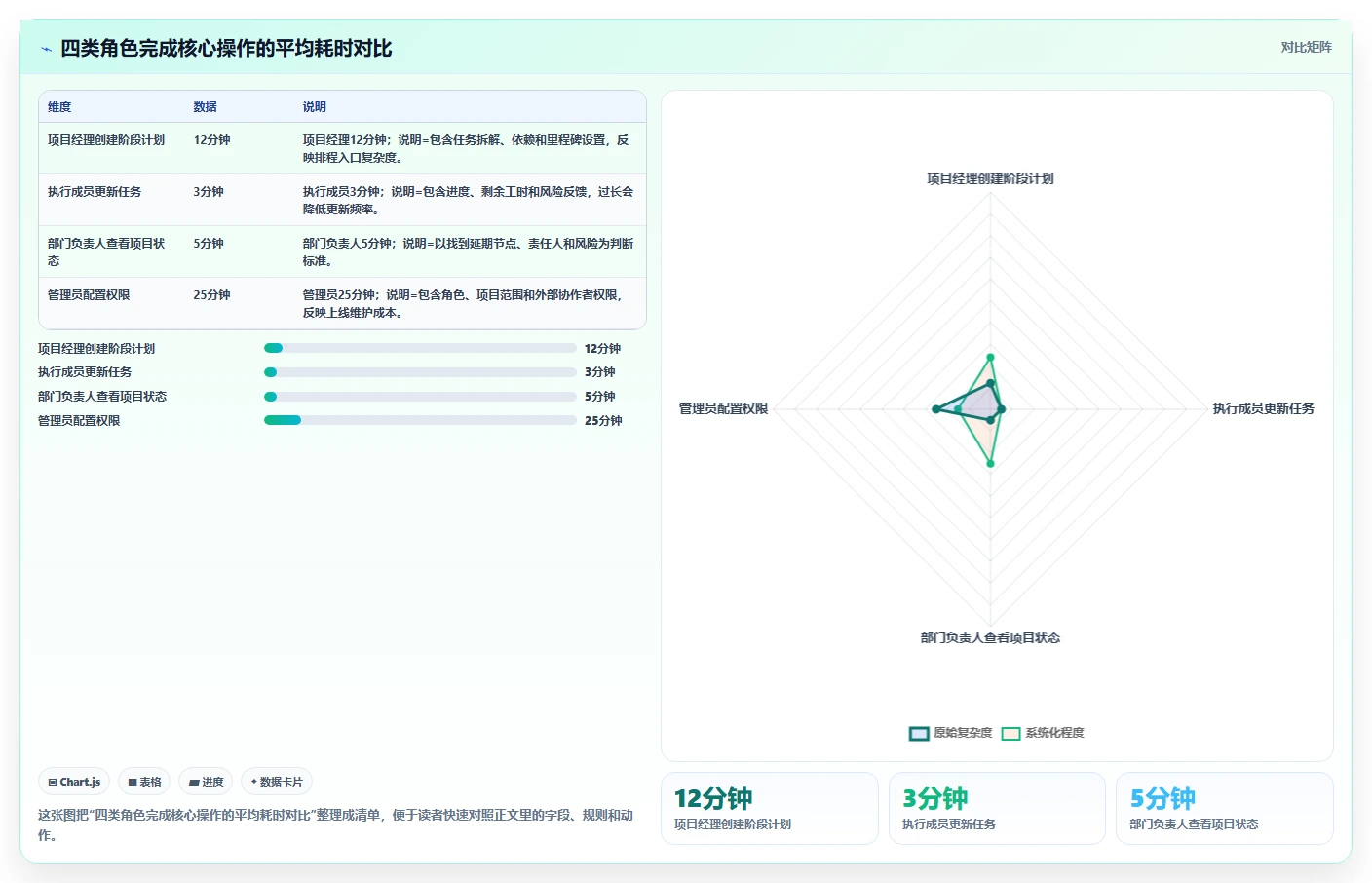Click the 说明 column header
Viewport: 1372px width, 883px height.
point(314,107)
